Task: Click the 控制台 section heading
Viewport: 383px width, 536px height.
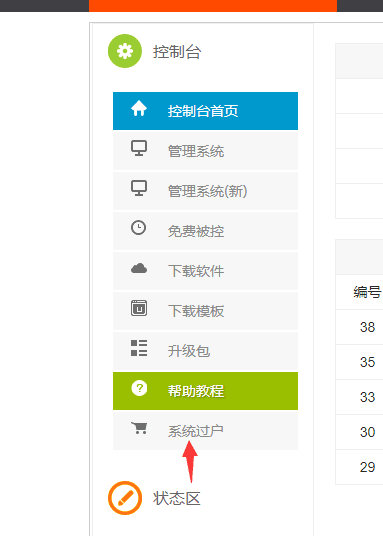Action: (x=177, y=52)
